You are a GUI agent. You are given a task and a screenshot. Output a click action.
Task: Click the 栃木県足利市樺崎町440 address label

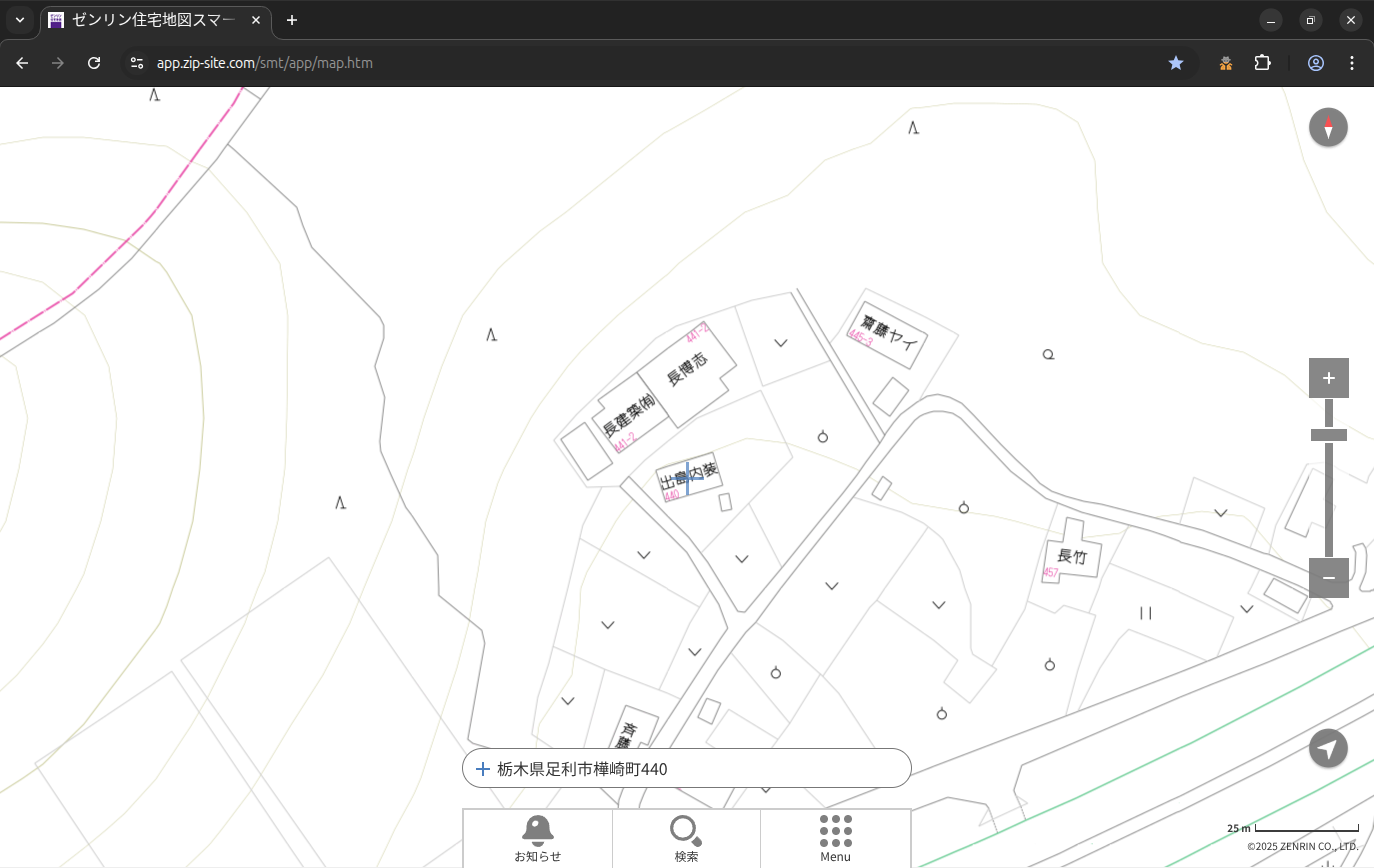pyautogui.click(x=582, y=769)
